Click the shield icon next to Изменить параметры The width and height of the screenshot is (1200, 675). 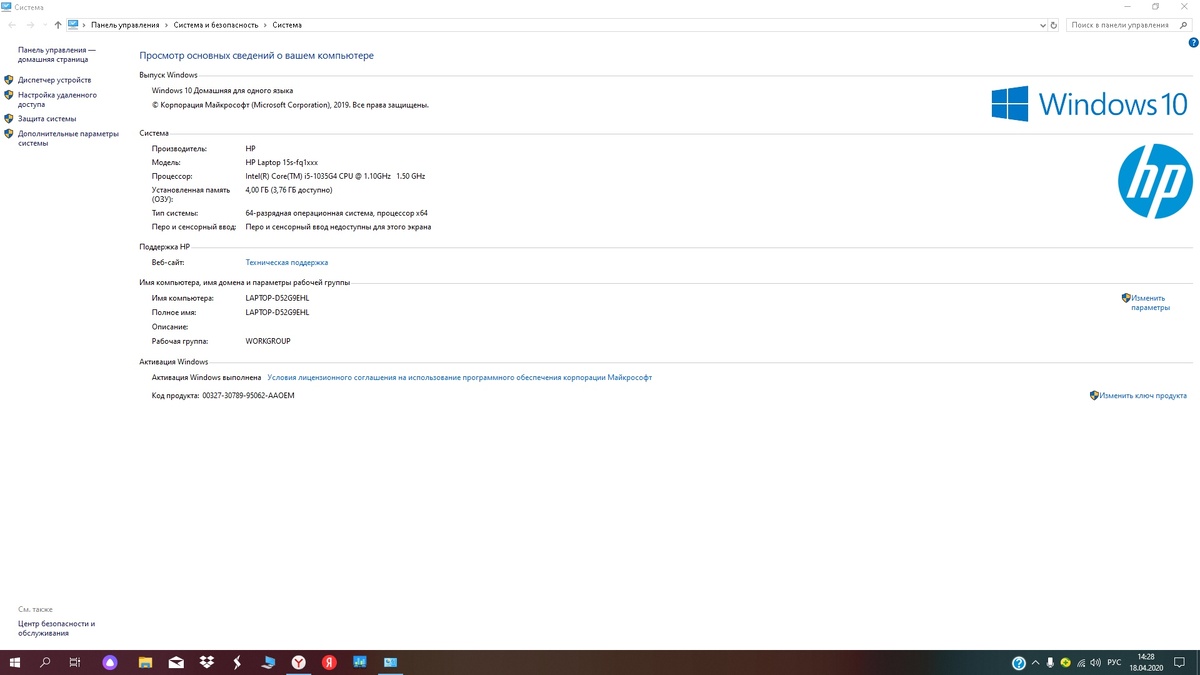click(1126, 298)
